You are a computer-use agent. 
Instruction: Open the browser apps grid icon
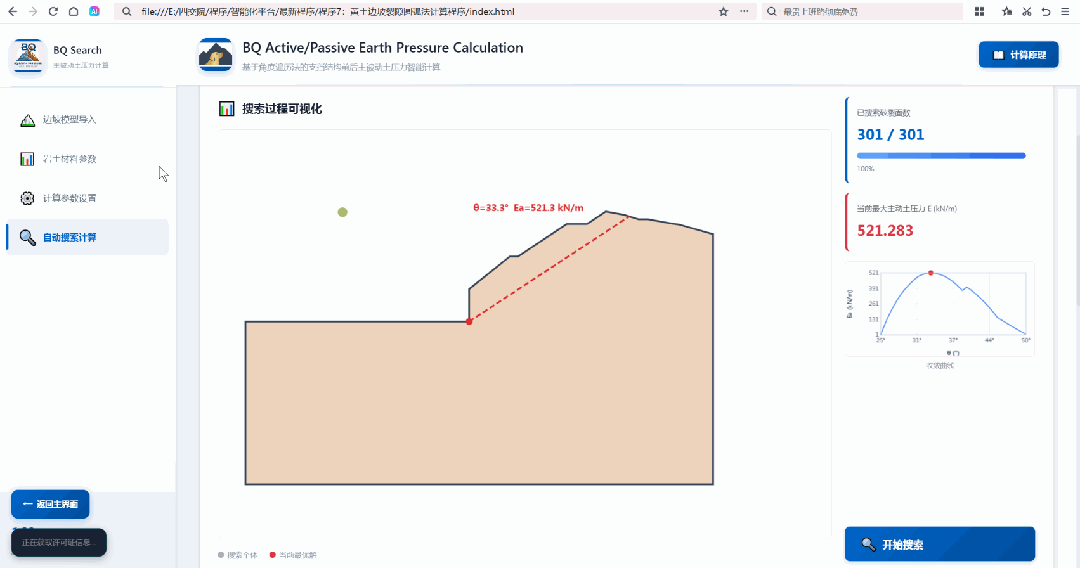(x=979, y=12)
